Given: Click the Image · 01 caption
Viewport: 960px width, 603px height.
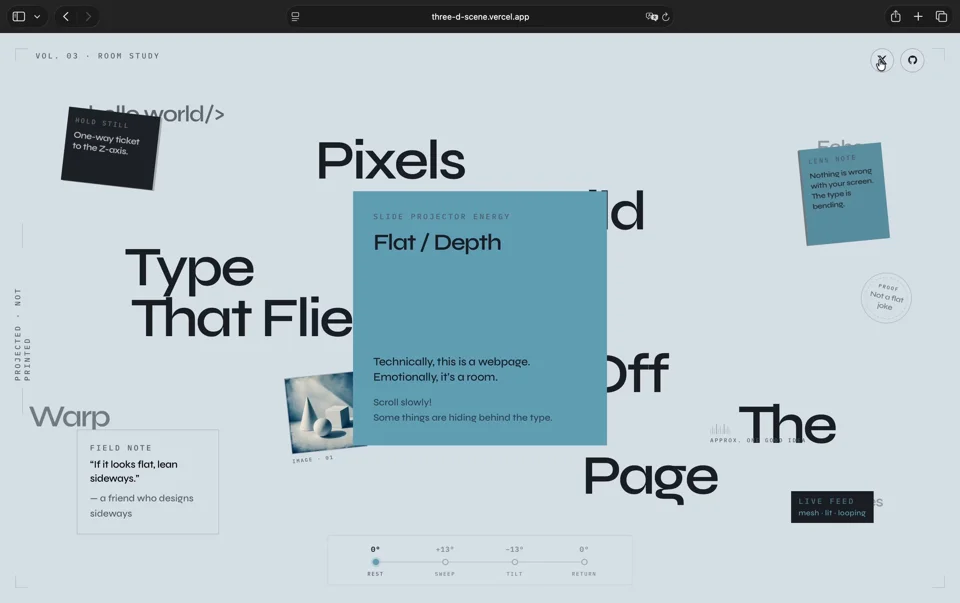Looking at the screenshot, I should tap(312, 459).
